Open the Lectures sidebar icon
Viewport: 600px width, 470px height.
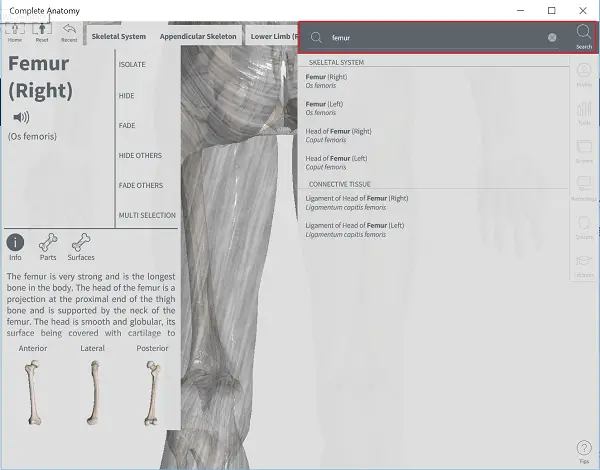point(584,265)
